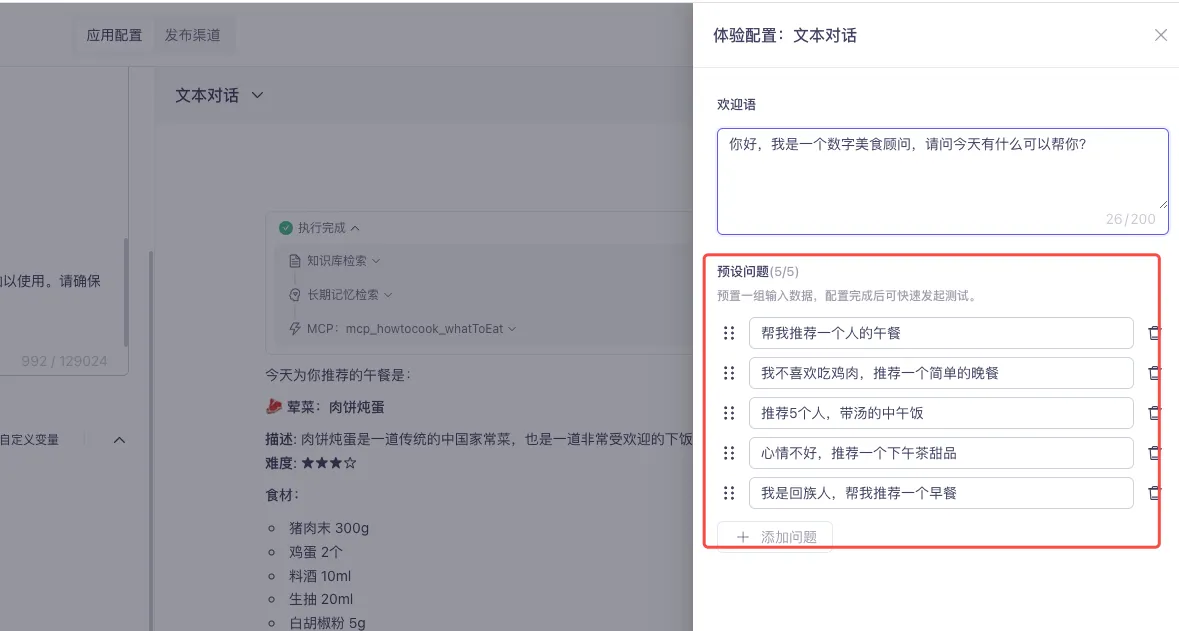Image resolution: width=1179 pixels, height=631 pixels.
Task: Edit the 心情不好 下午茶甜品 field
Action: pos(941,453)
